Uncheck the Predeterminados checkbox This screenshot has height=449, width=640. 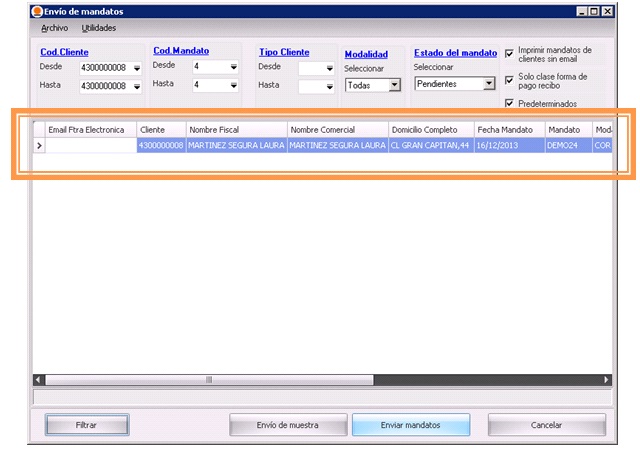(510, 103)
